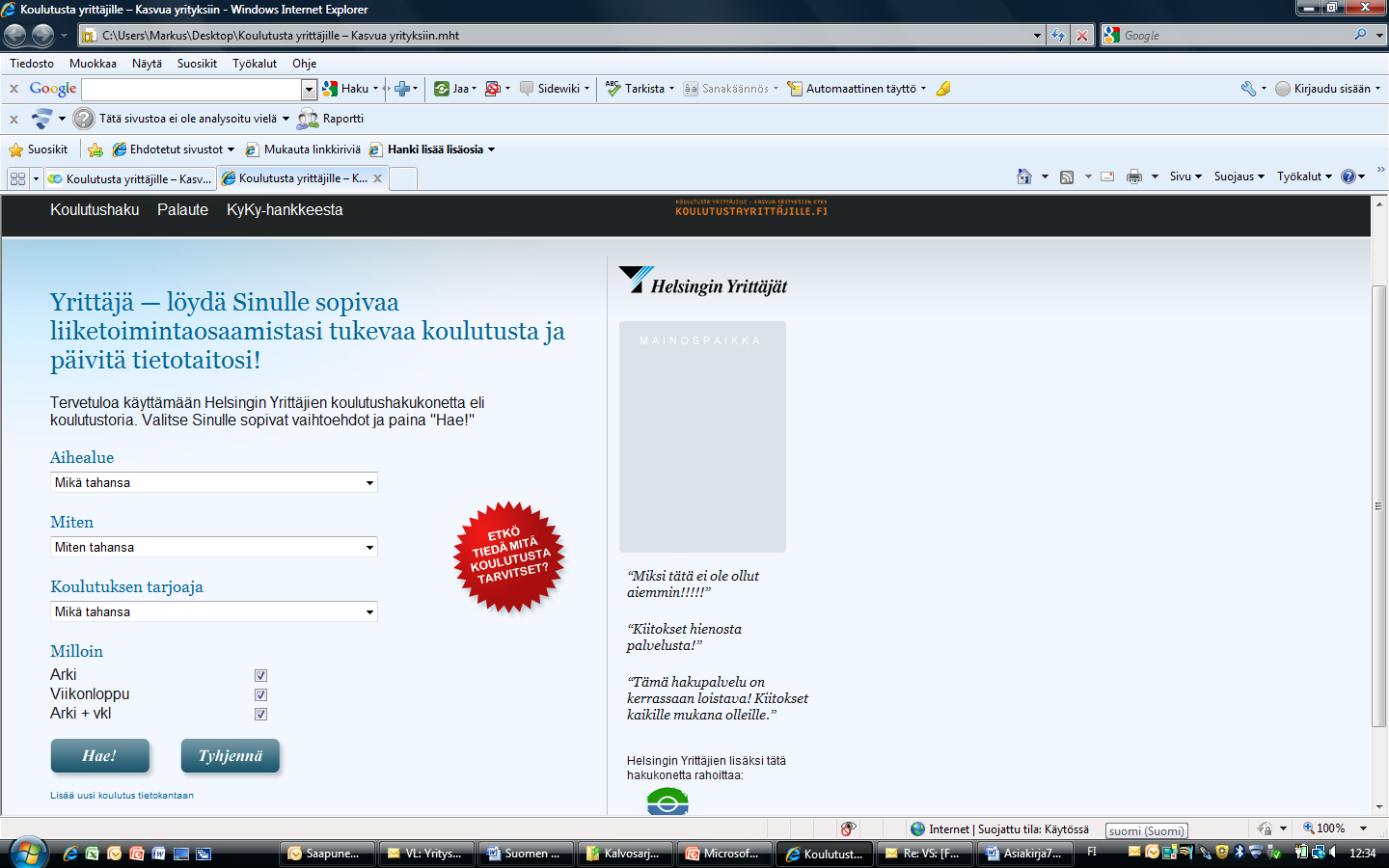The height and width of the screenshot is (868, 1389).
Task: Switch to the first Koulutusta yrittäjille – Kasv... tab
Action: [129, 178]
